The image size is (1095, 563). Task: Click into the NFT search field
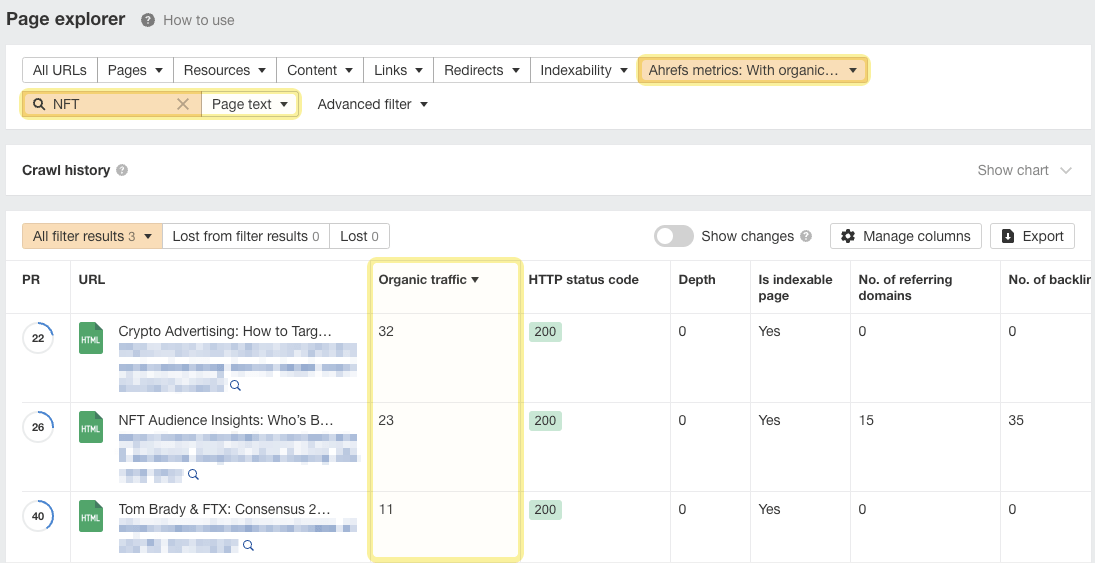110,104
